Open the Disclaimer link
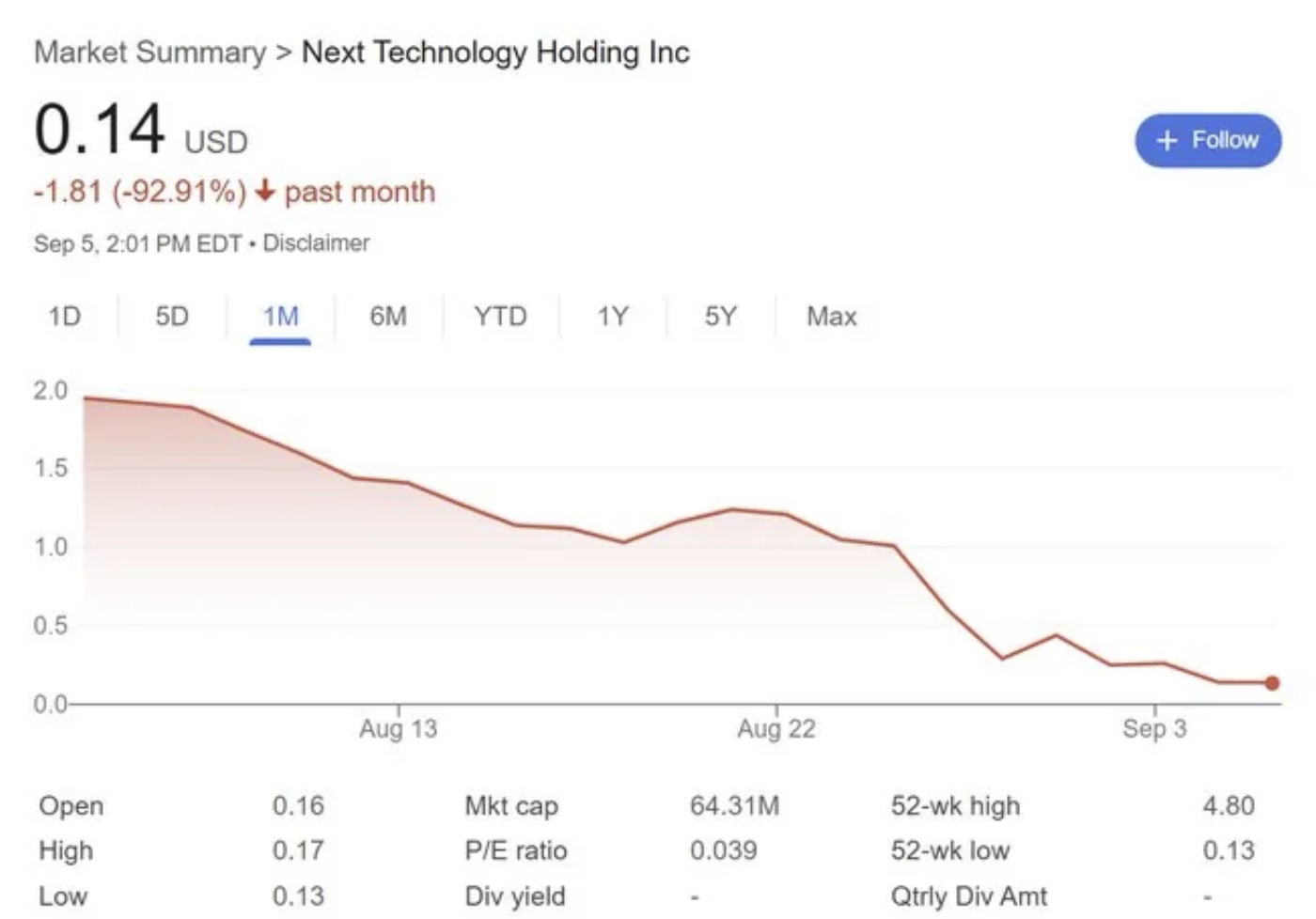1316x919 pixels. [316, 243]
